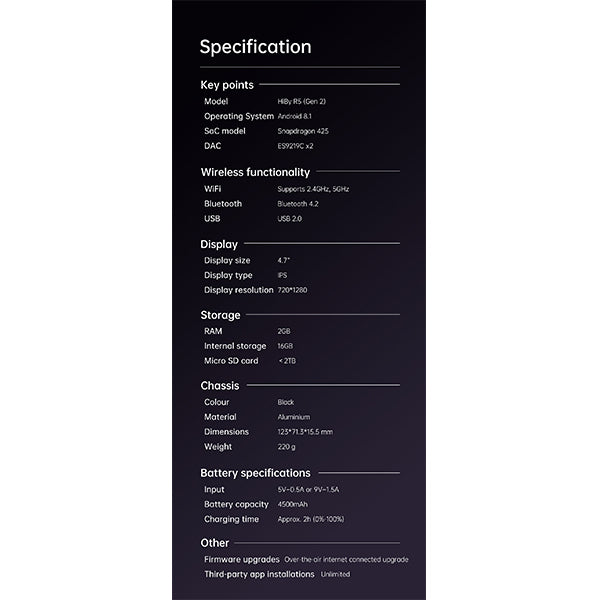Select the Key points section header
This screenshot has width=600, height=600.
click(227, 85)
